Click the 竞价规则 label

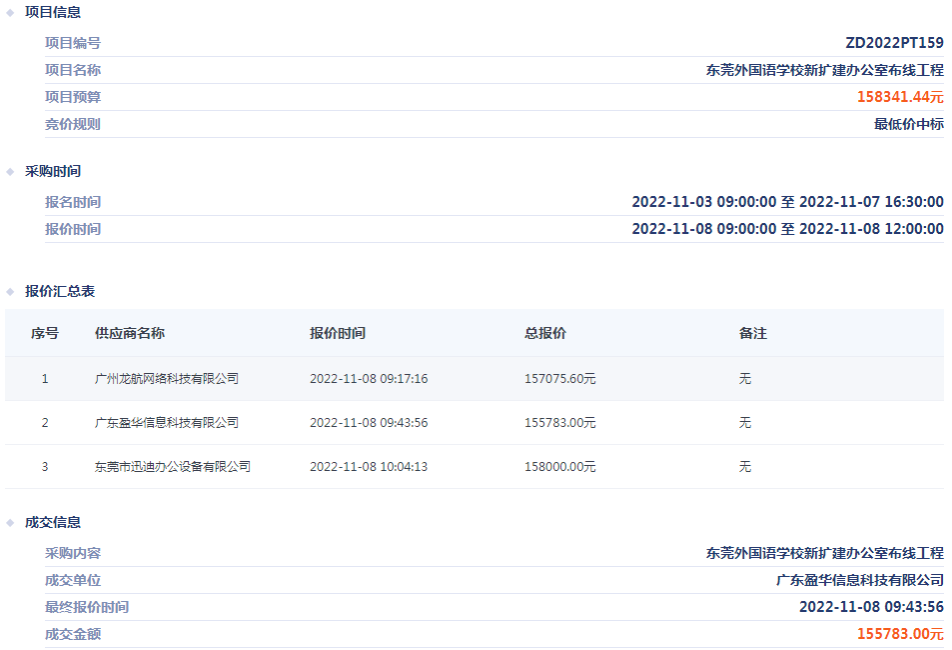[73, 124]
